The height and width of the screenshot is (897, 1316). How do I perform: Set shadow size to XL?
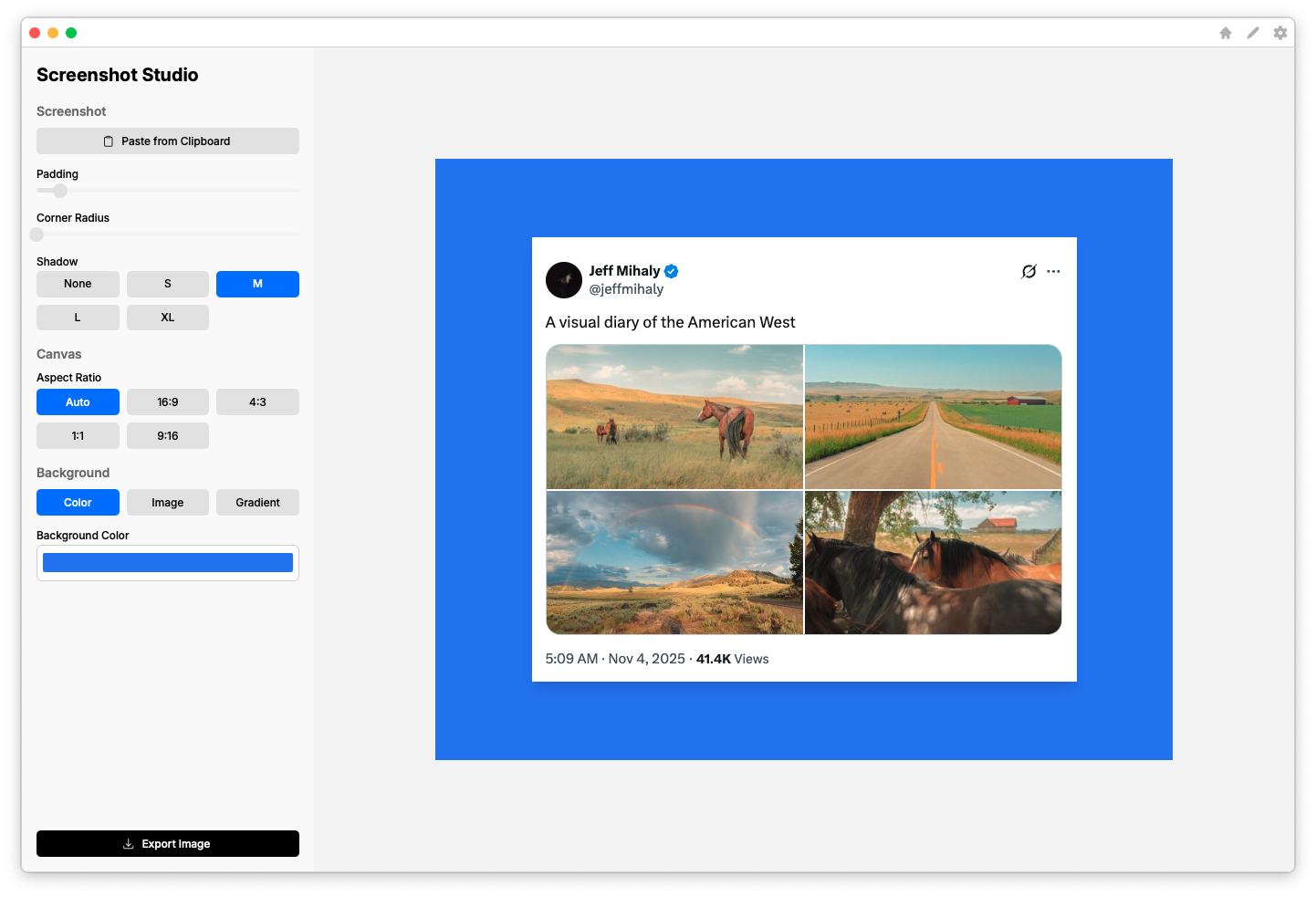168,318
